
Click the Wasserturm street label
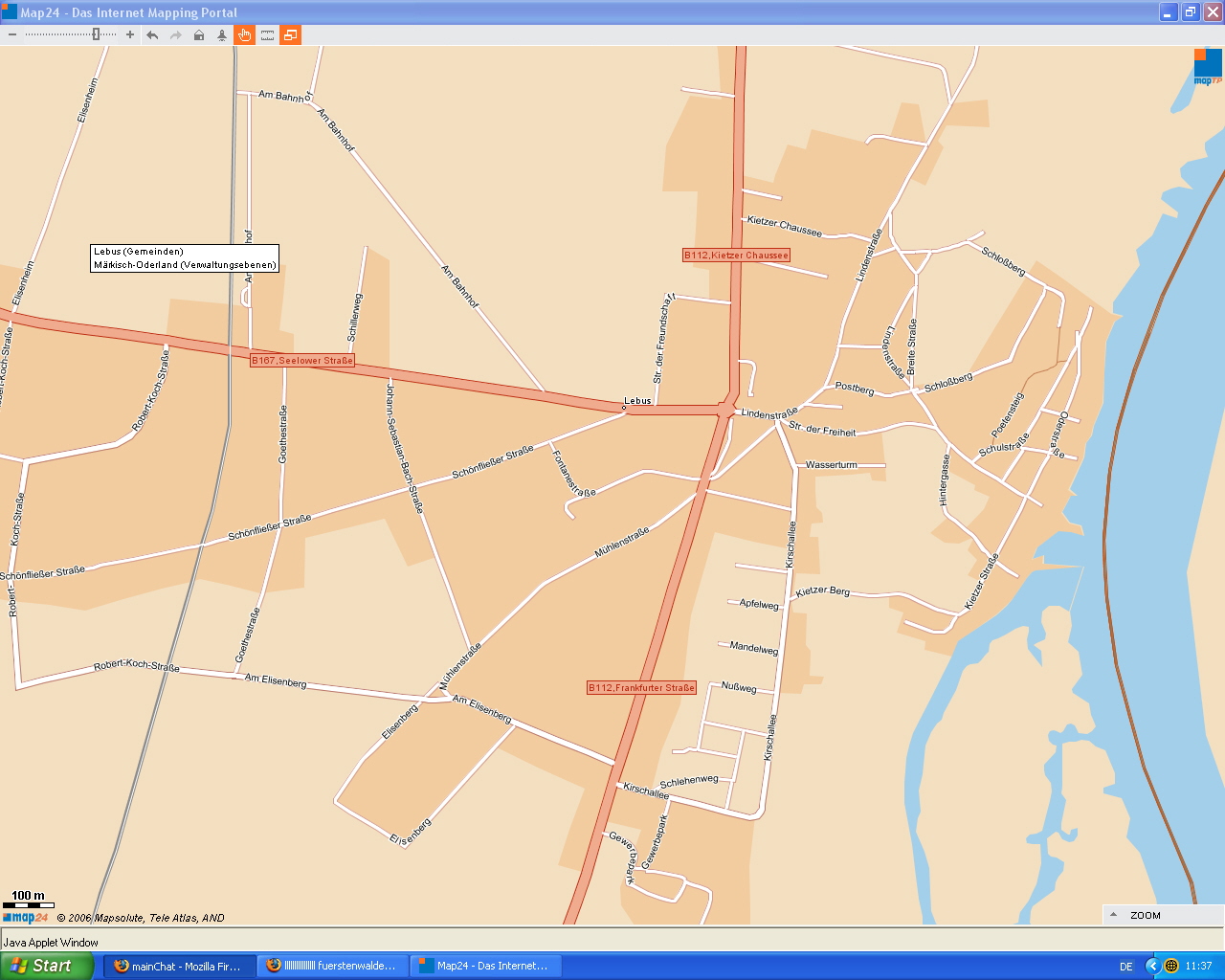(x=832, y=465)
